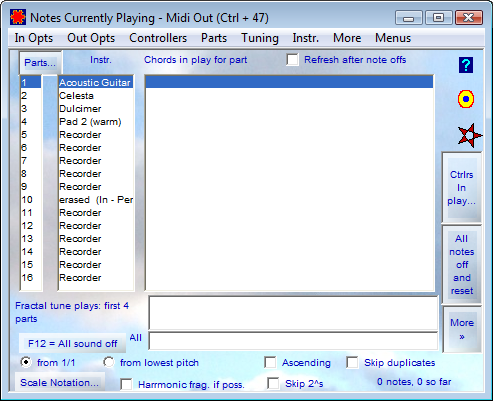The image size is (493, 401).
Task: Open the Parts menu
Action: tap(214, 38)
